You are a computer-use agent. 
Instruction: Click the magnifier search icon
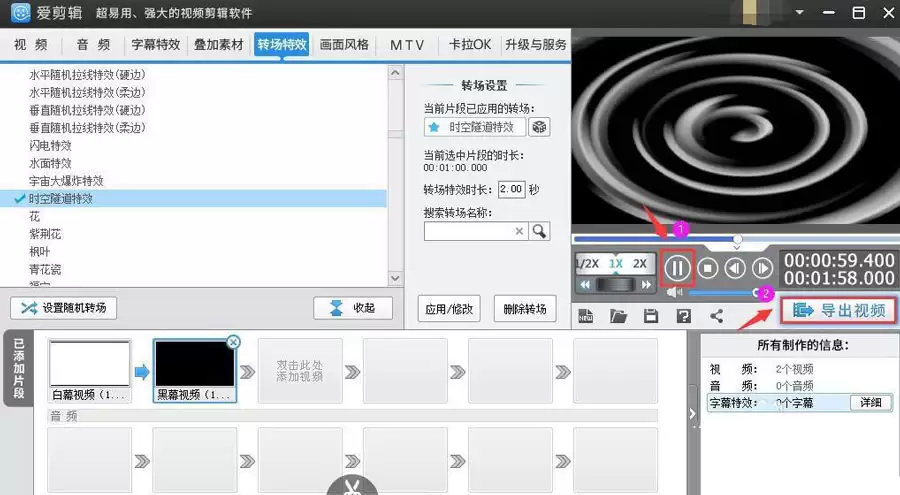pos(539,231)
